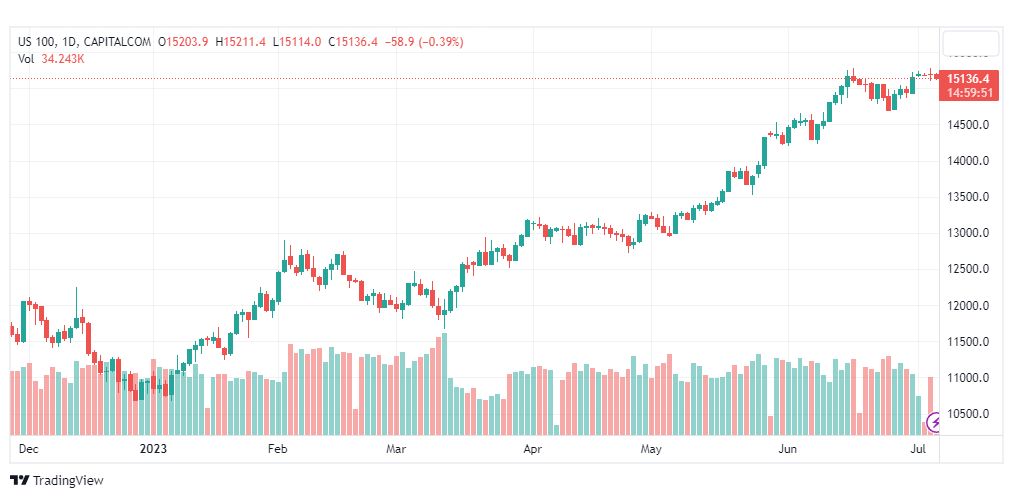Click the 2023 label on time axis
The height and width of the screenshot is (498, 1012).
(x=153, y=450)
